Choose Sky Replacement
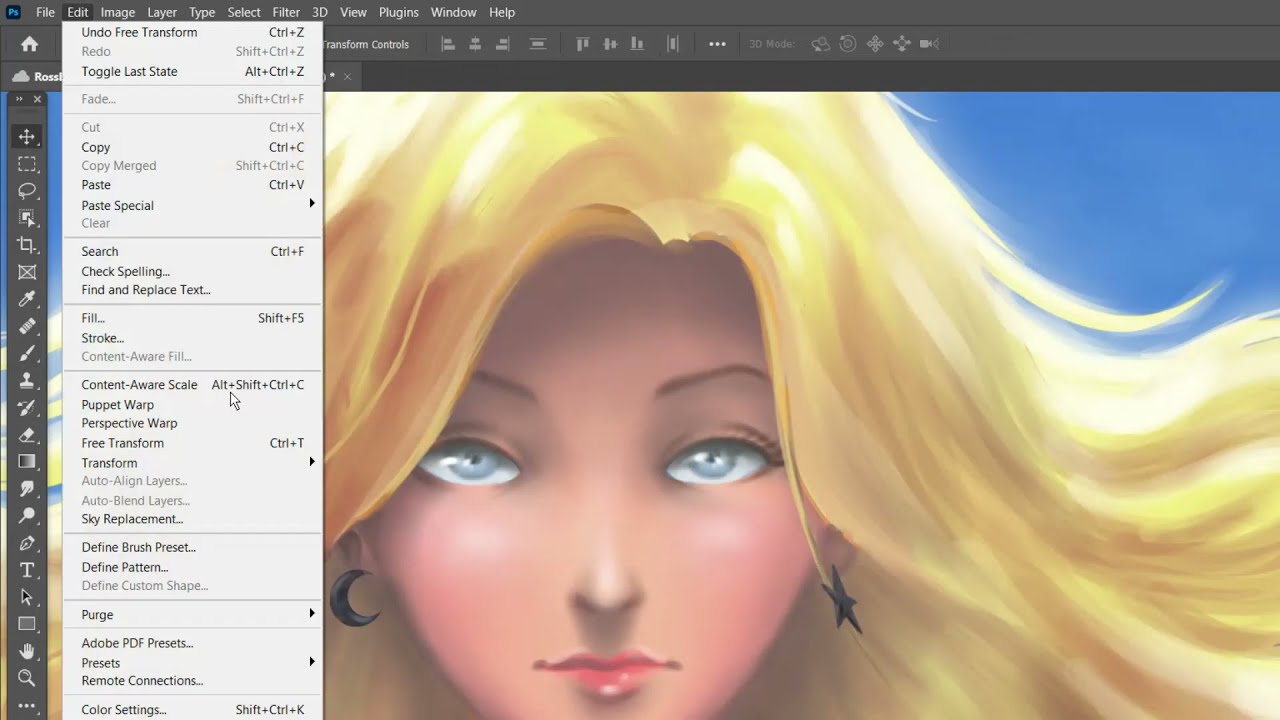This screenshot has height=720, width=1280. pos(193,519)
